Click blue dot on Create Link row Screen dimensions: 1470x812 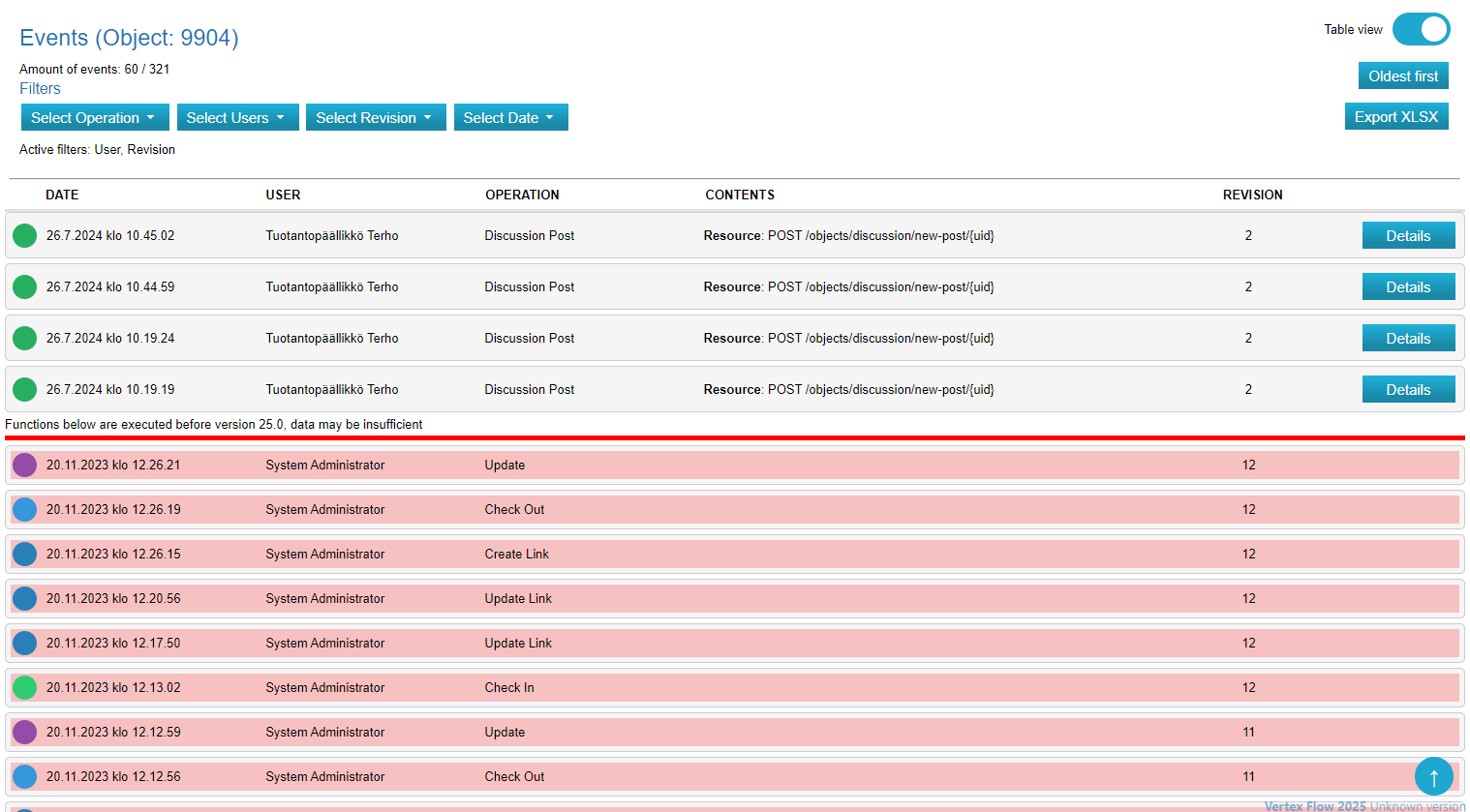pos(25,554)
